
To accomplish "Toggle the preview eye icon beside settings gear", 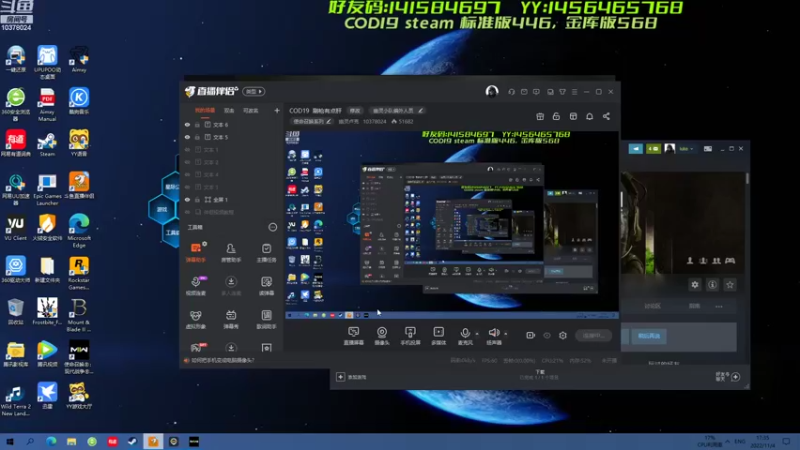I will [x=547, y=335].
